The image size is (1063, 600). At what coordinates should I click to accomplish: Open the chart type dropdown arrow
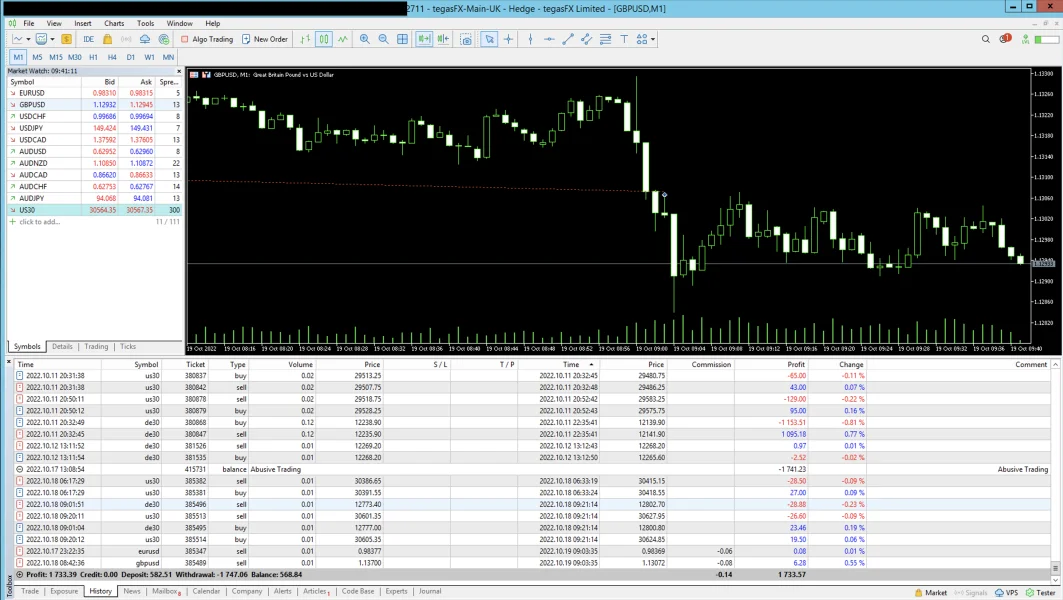click(x=29, y=39)
